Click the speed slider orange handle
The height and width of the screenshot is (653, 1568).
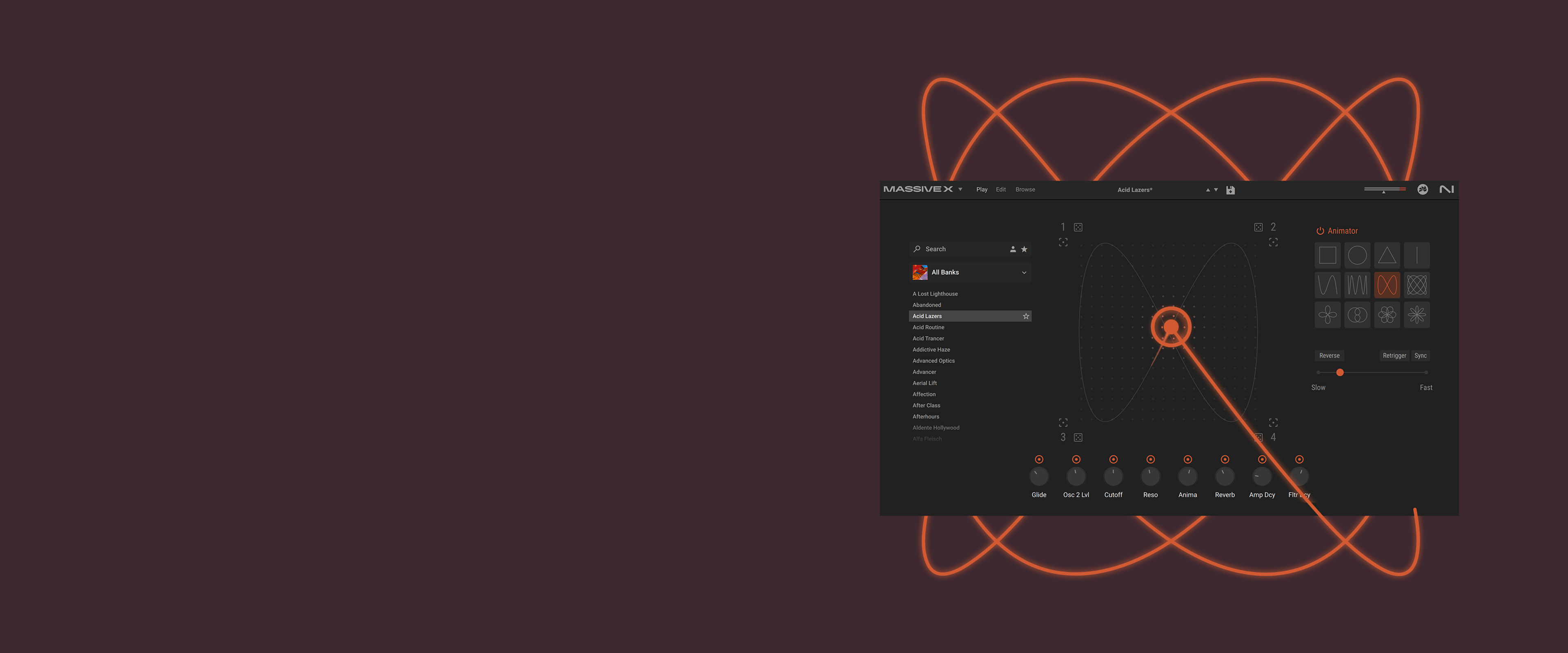point(1339,372)
